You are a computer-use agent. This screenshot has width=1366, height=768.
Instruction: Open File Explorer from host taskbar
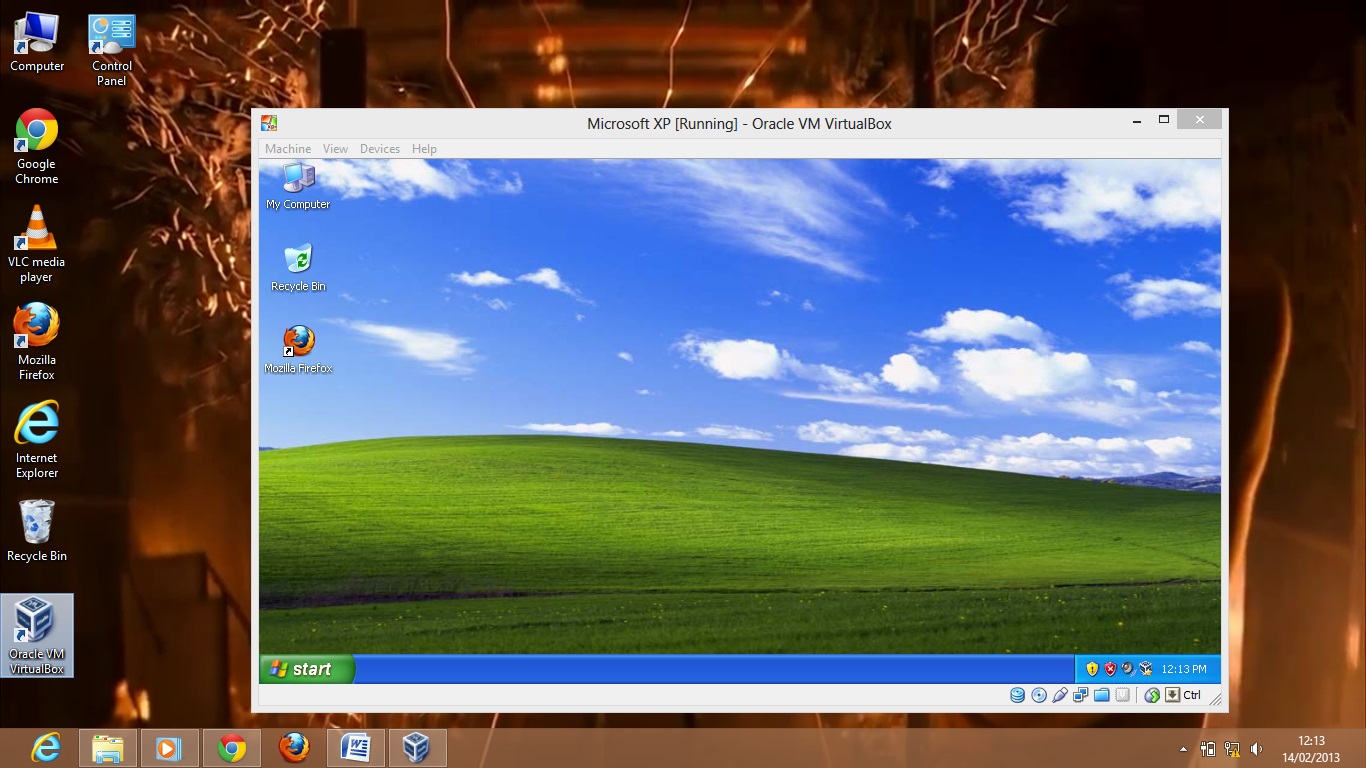coord(108,748)
